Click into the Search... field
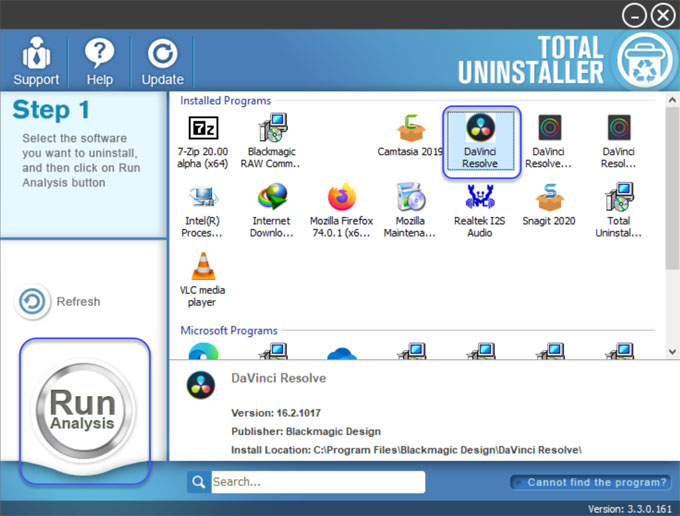This screenshot has width=680, height=516. pyautogui.click(x=318, y=482)
